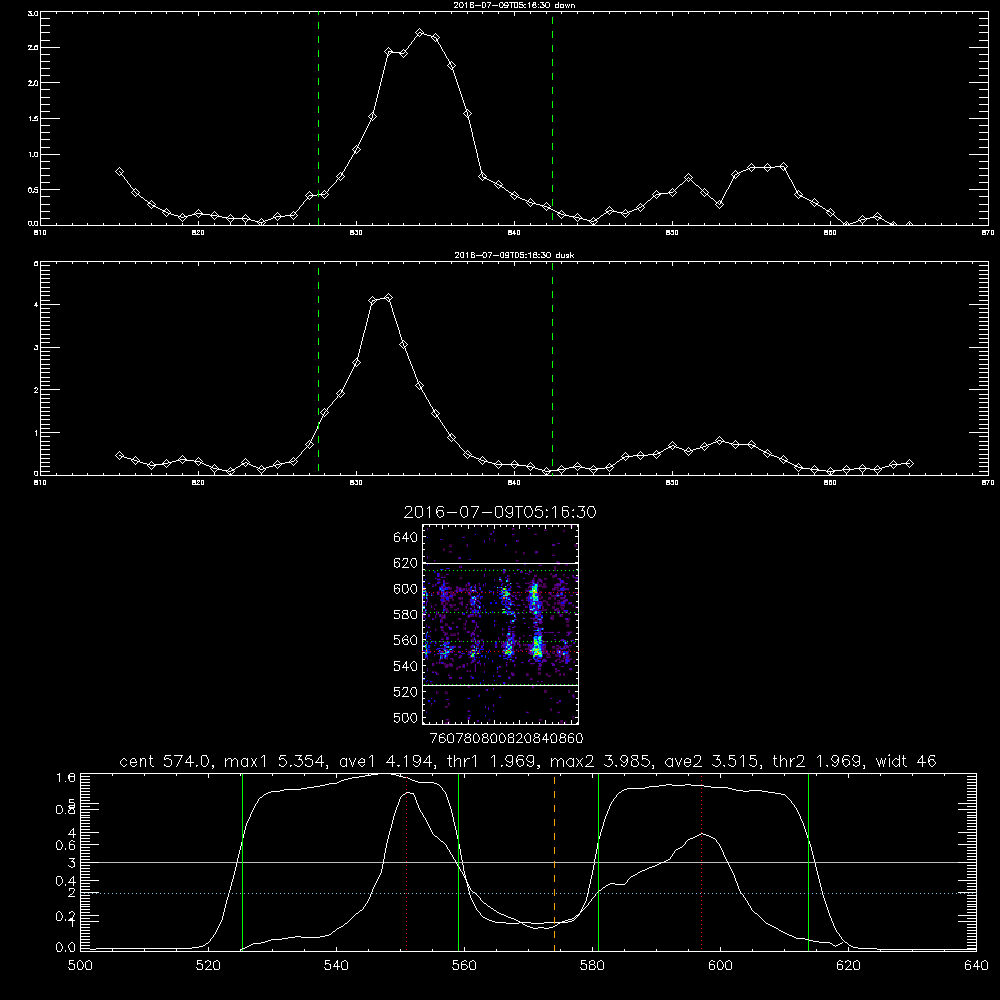Click the y-axis label 520 beside the spectral image
The width and height of the screenshot is (1000, 1000).
click(x=406, y=692)
